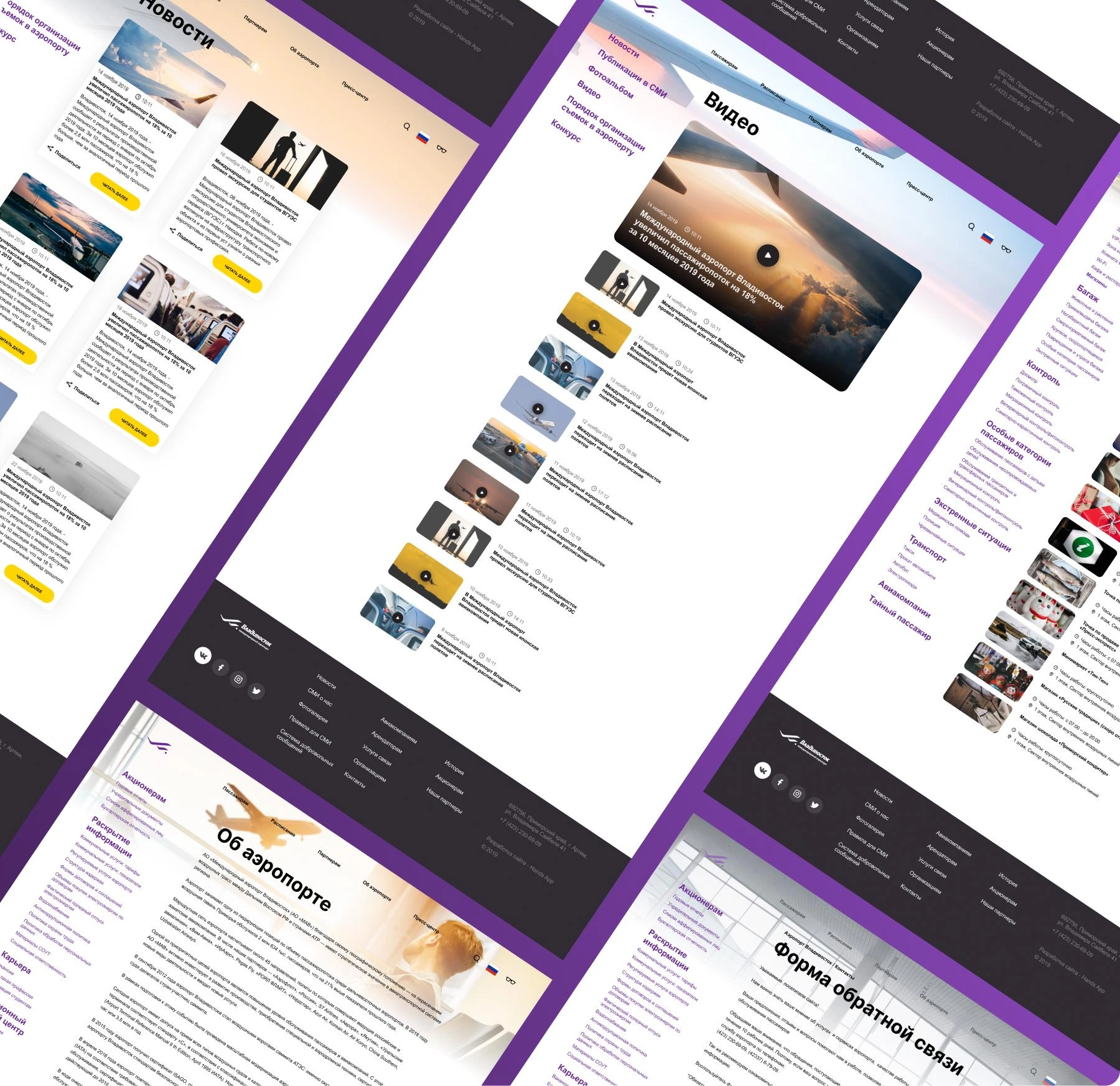Open Акционерам in Об аэропорте page sidebar
Viewport: 1120px width, 1086px height.
144,787
